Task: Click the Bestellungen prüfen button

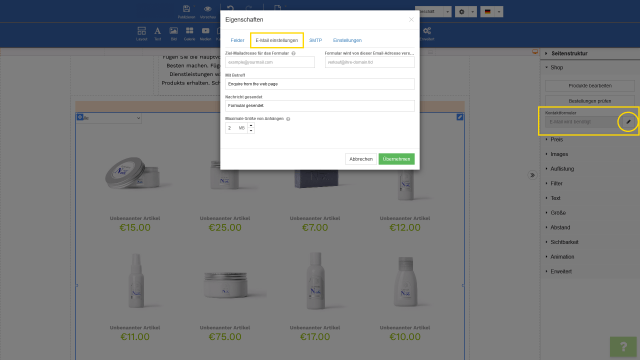Action: 590,101
